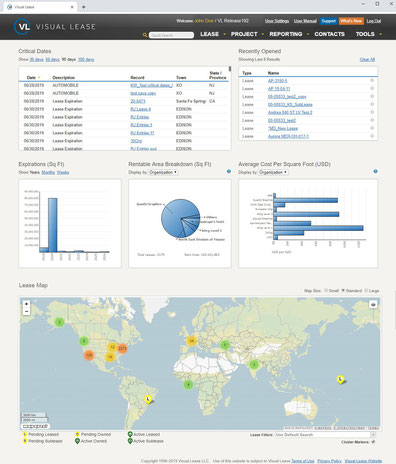The image size is (396, 464).
Task: Select the Large map size option
Action: [366, 290]
